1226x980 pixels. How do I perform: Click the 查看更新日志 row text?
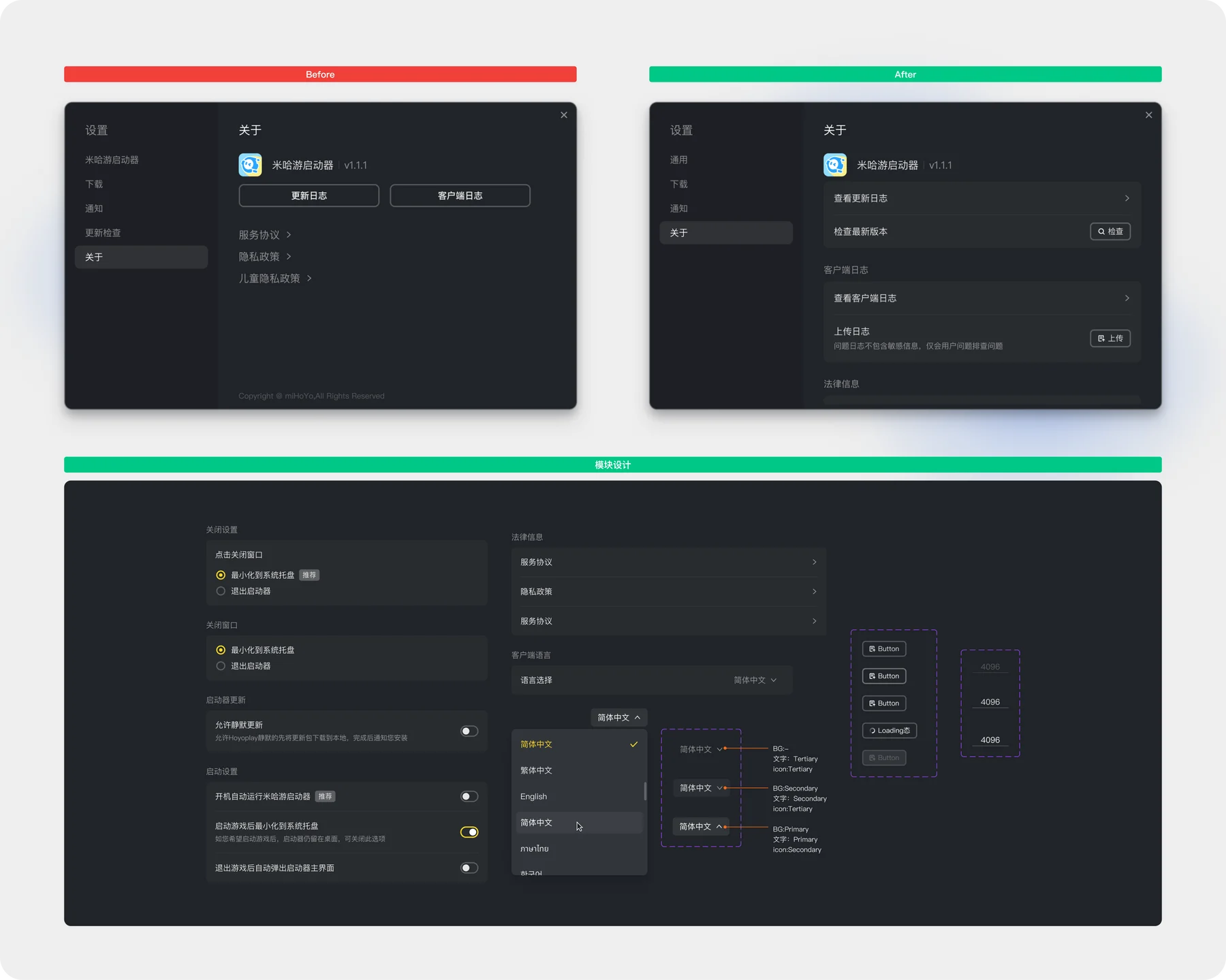(x=860, y=198)
